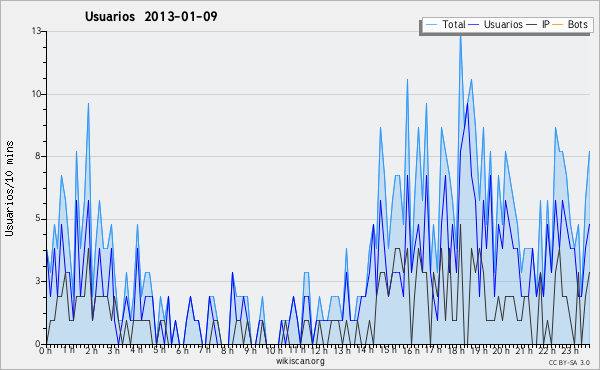The width and height of the screenshot is (600, 370).
Task: Click the '15 h' x-axis label
Action: 388,350
